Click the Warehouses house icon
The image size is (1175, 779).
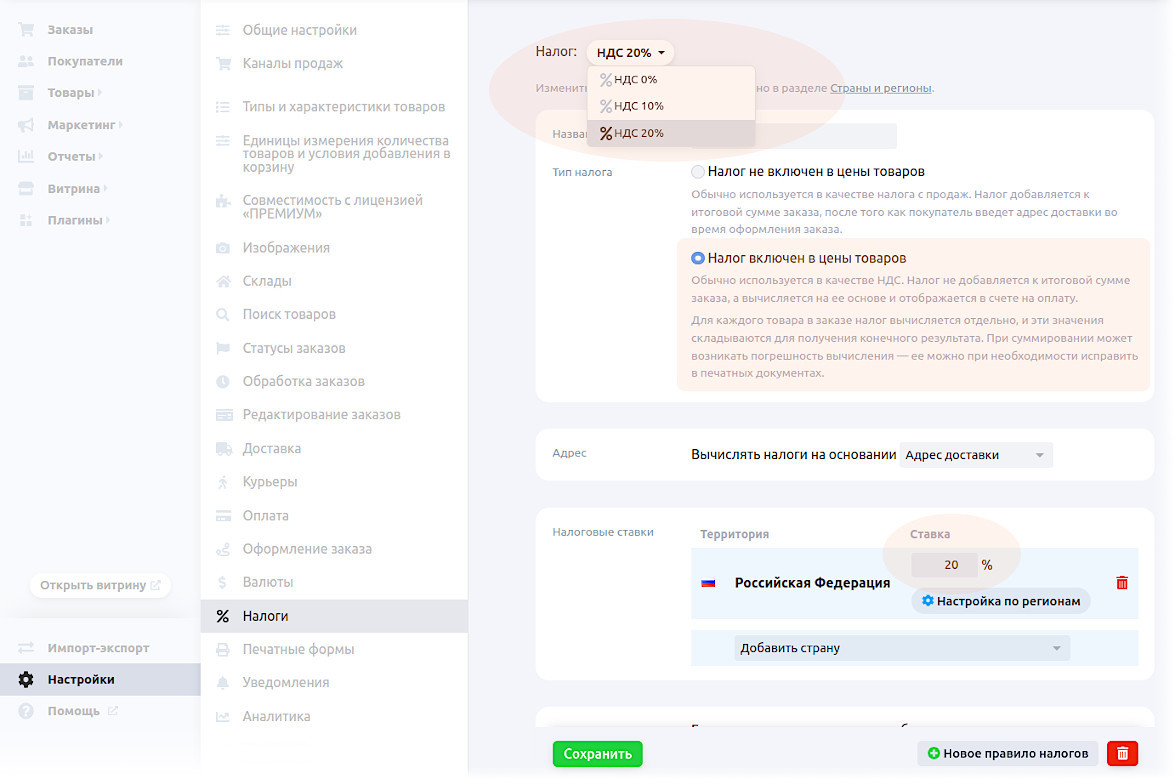coord(223,281)
